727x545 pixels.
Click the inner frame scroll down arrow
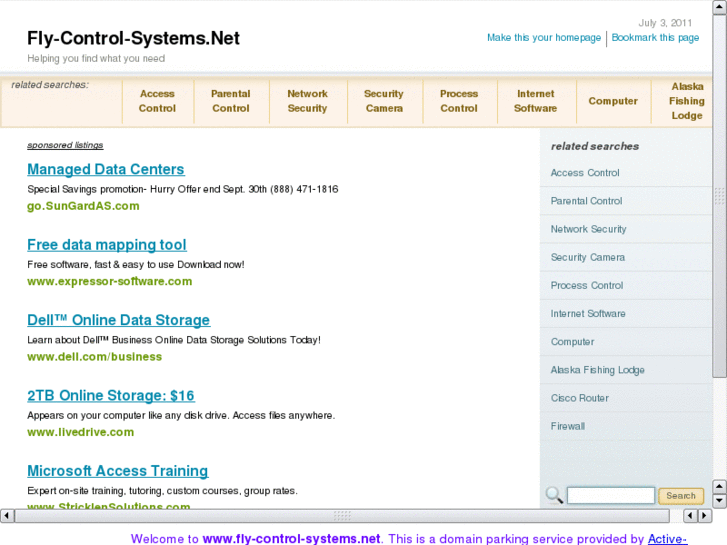coord(719,500)
